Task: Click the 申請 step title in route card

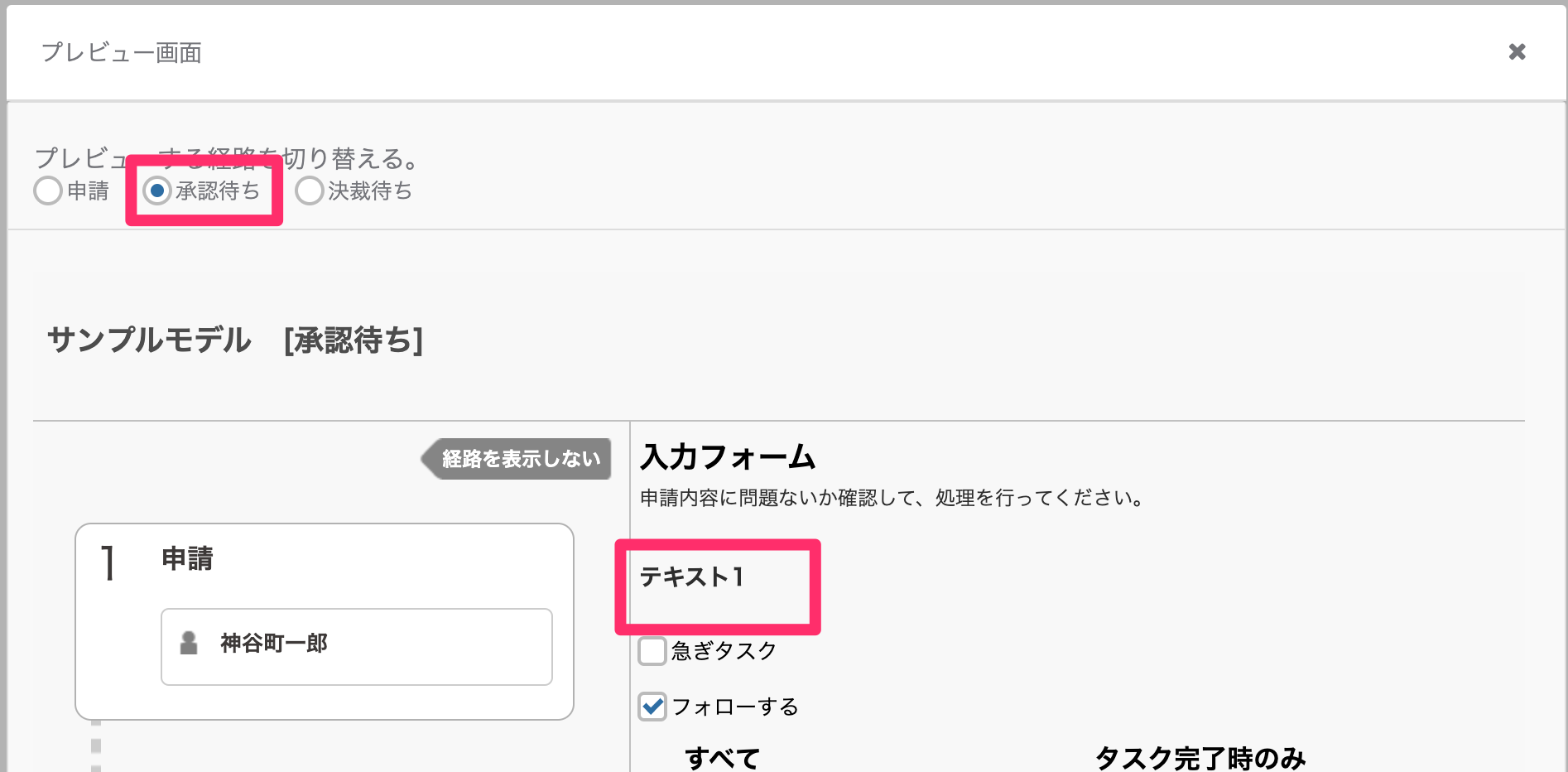Action: coord(187,558)
